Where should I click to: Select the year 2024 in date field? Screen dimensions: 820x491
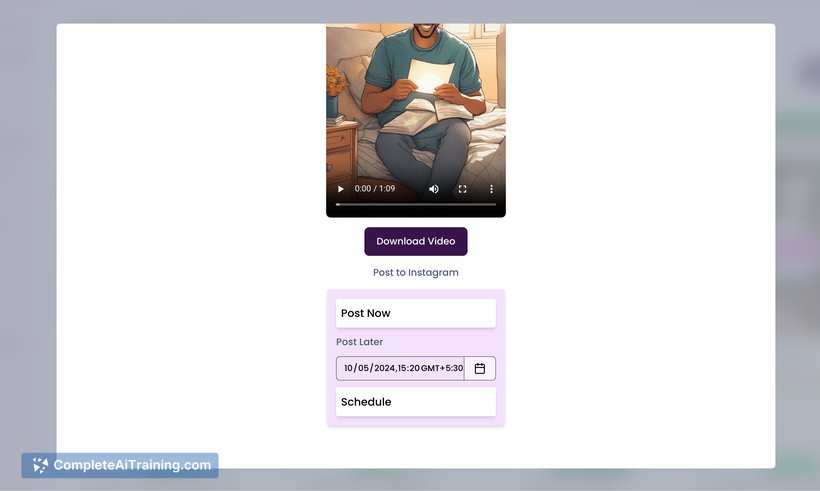pyautogui.click(x=384, y=369)
